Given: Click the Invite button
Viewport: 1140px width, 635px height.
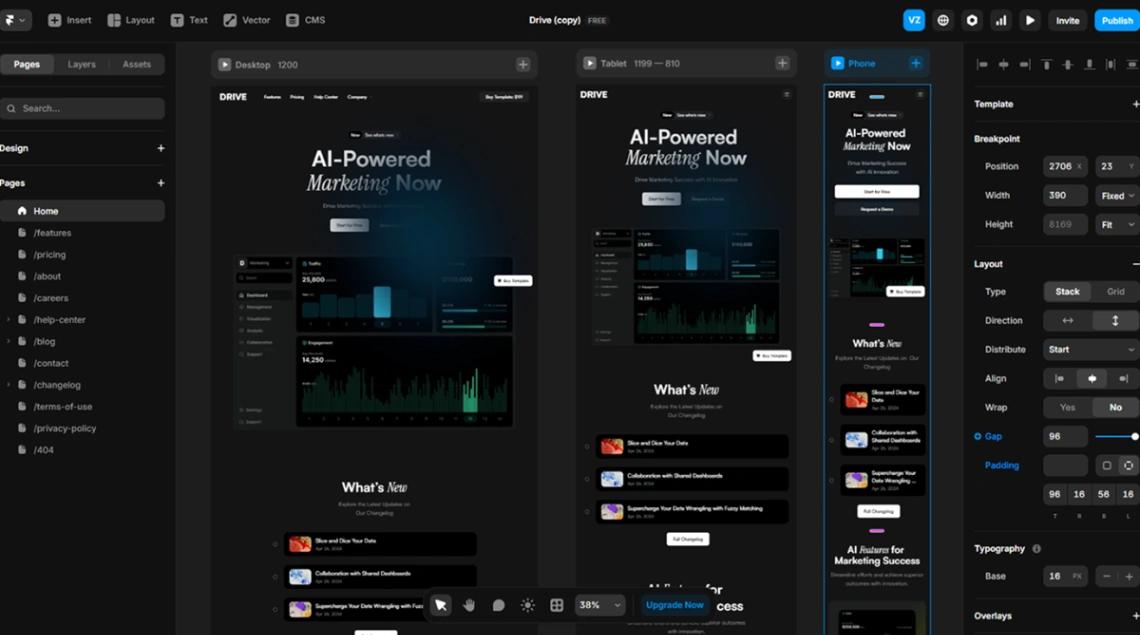Looking at the screenshot, I should (x=1067, y=20).
